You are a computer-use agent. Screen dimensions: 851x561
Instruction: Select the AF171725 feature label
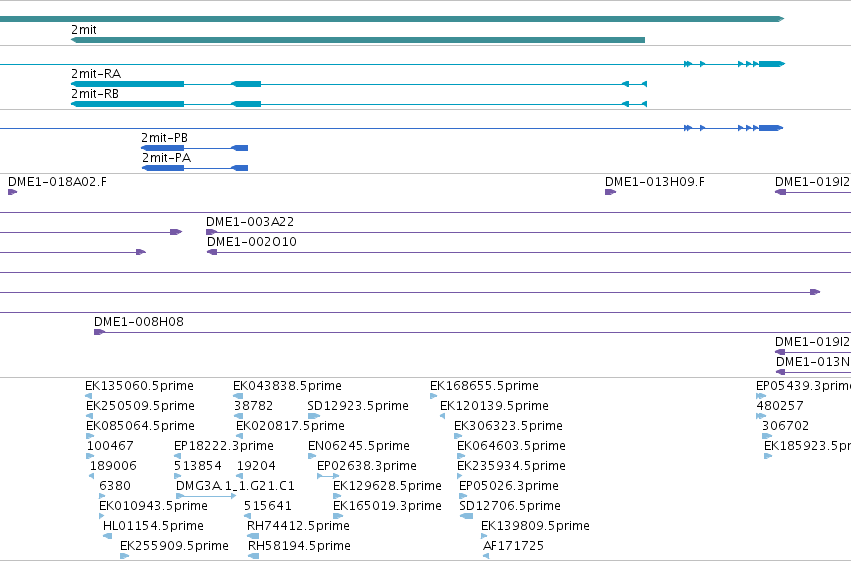(513, 546)
